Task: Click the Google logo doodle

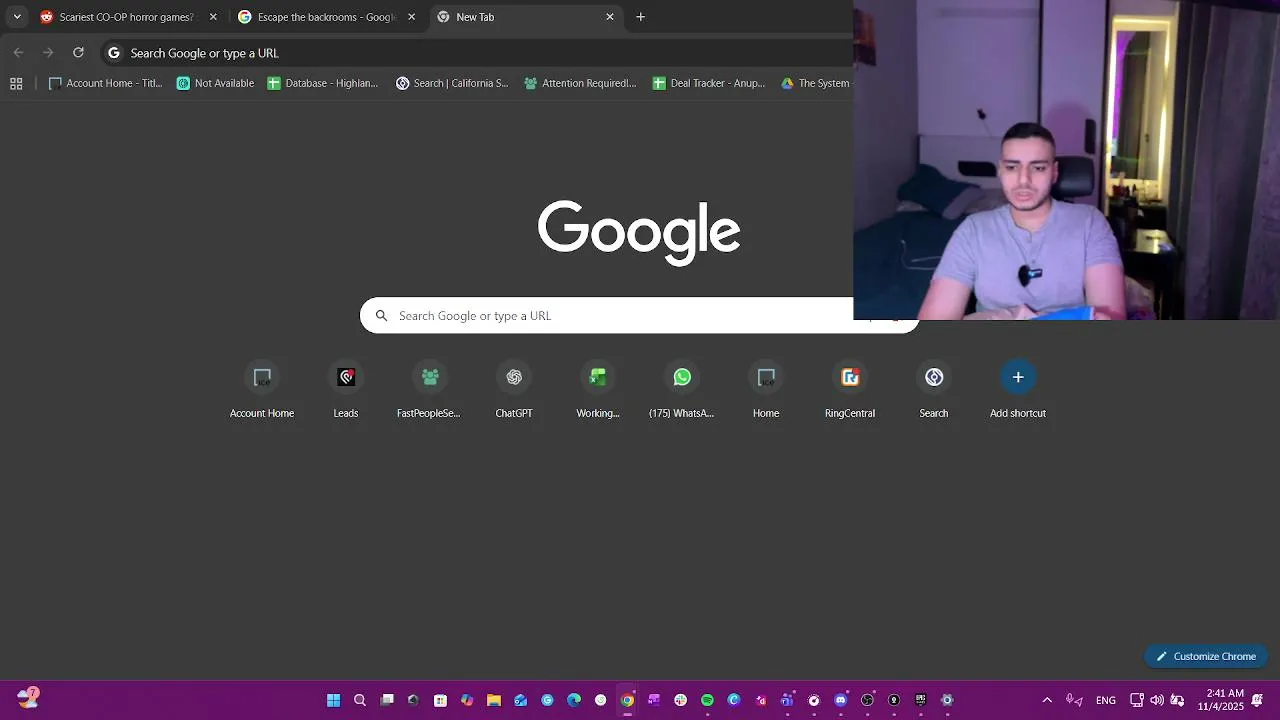Action: point(639,231)
